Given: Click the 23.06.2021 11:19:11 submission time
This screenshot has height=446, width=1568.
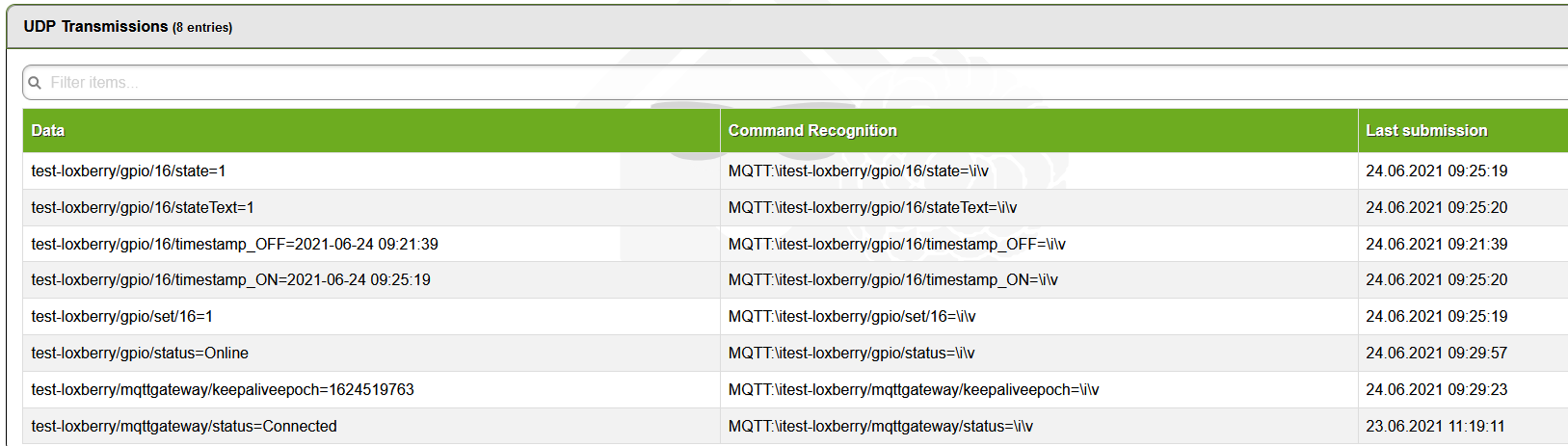Looking at the screenshot, I should tap(1435, 427).
